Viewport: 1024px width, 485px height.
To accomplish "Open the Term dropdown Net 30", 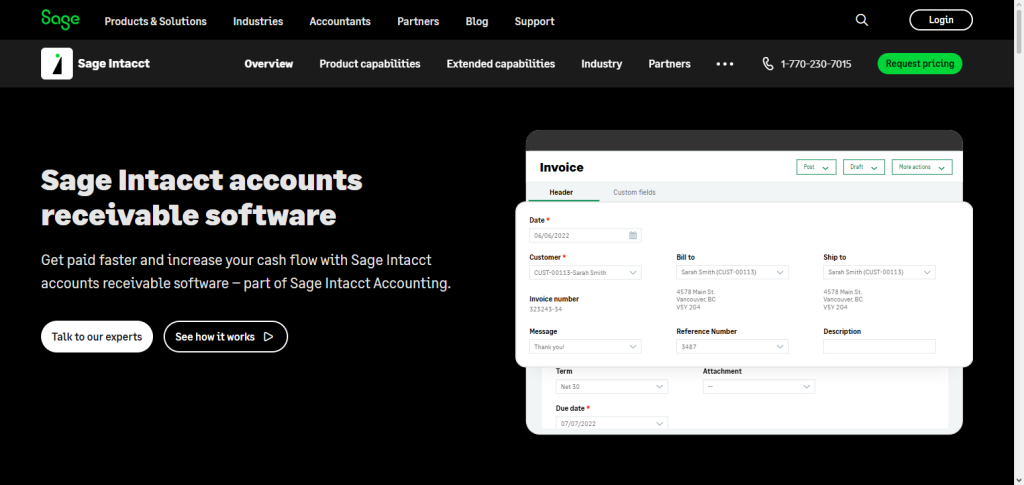I will point(612,386).
